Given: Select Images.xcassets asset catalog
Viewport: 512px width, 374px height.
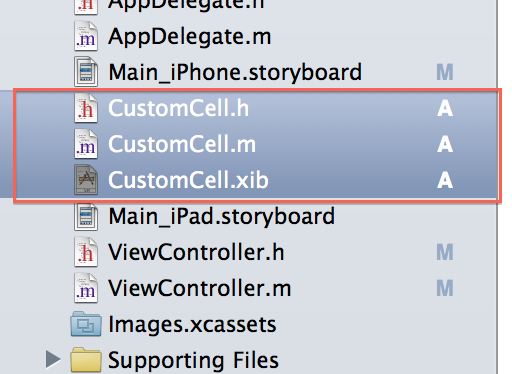Looking at the screenshot, I should (x=192, y=324).
